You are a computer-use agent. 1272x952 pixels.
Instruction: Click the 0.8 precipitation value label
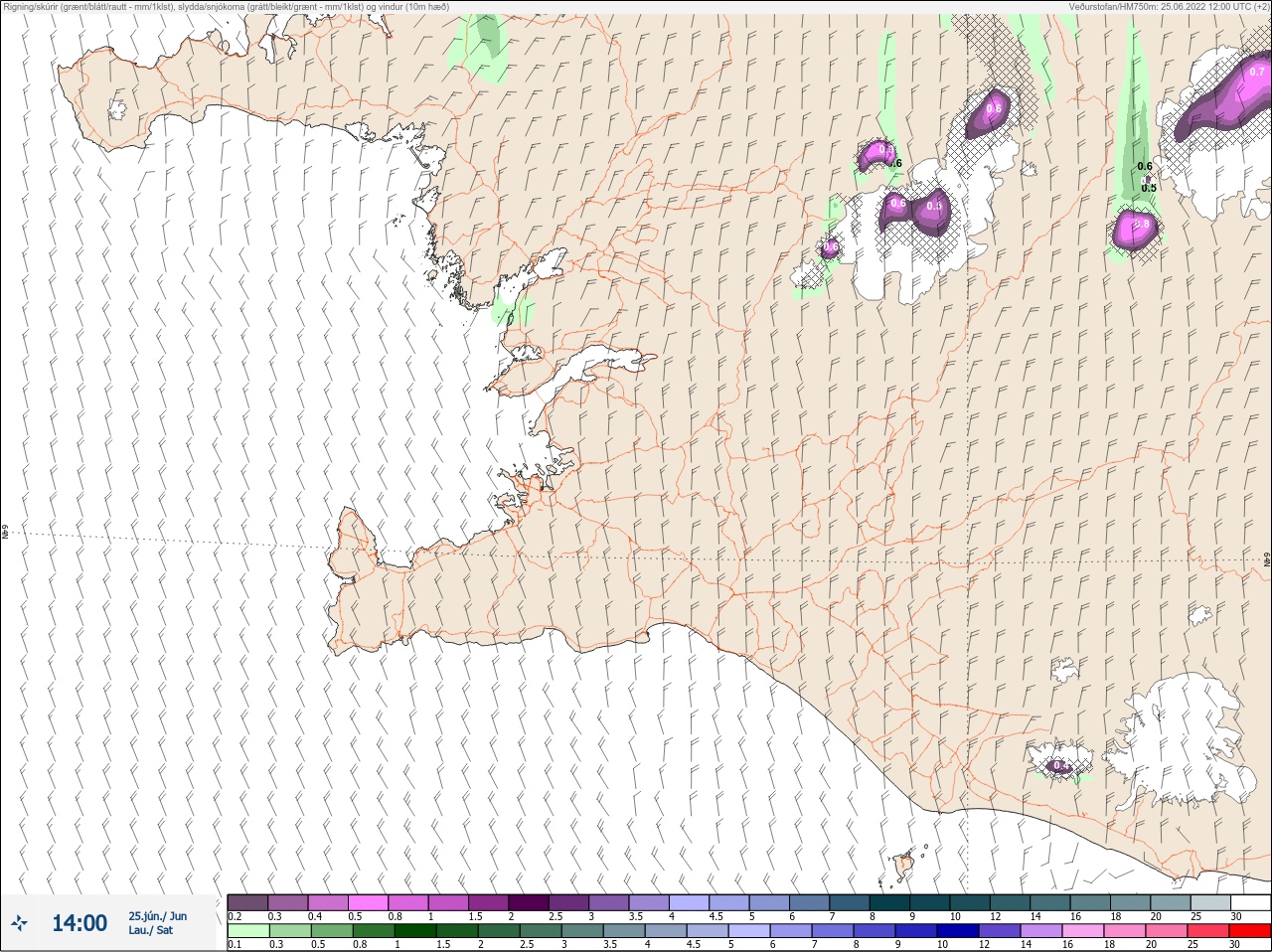(1142, 225)
